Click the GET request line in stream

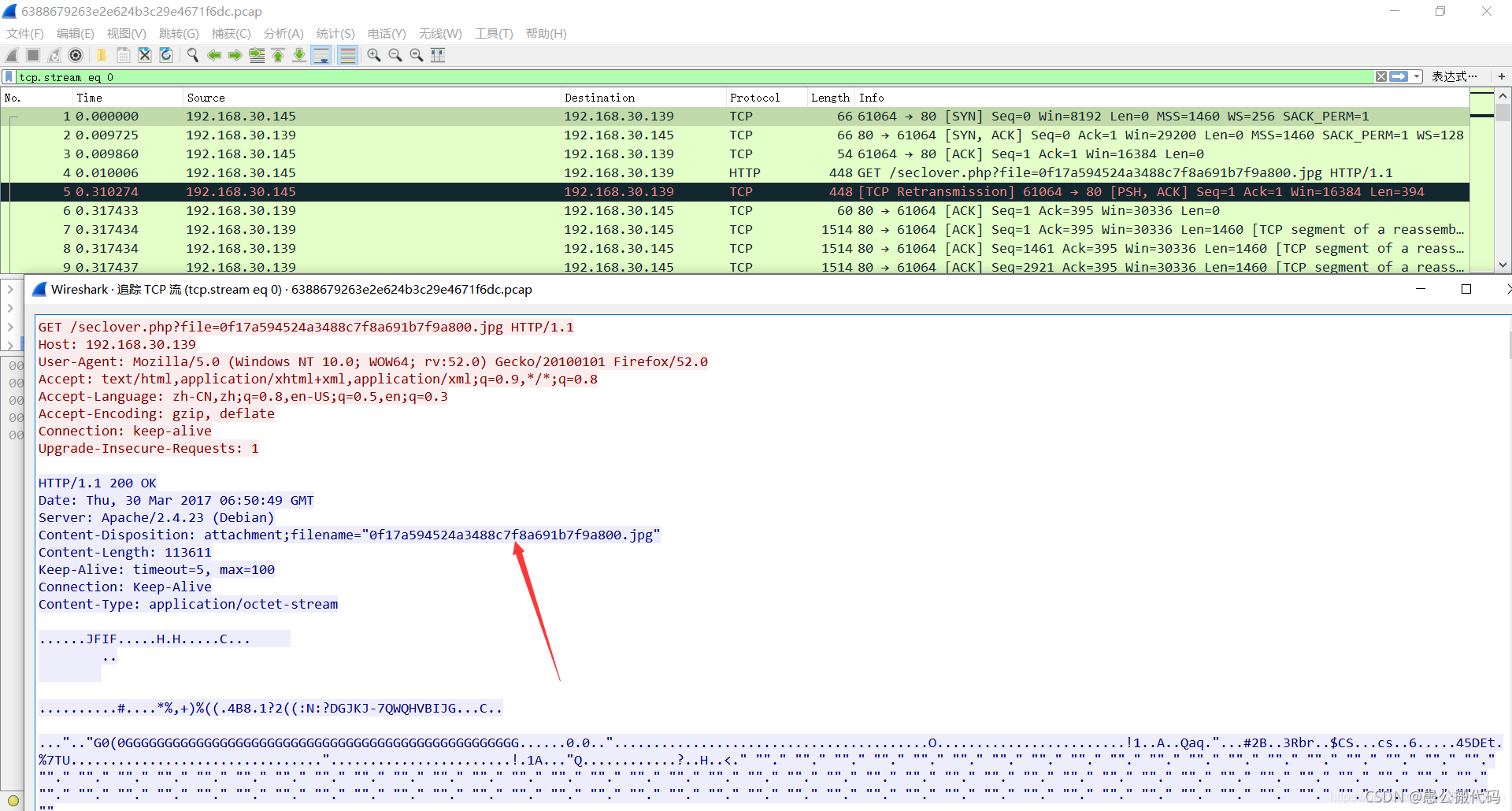coord(306,328)
